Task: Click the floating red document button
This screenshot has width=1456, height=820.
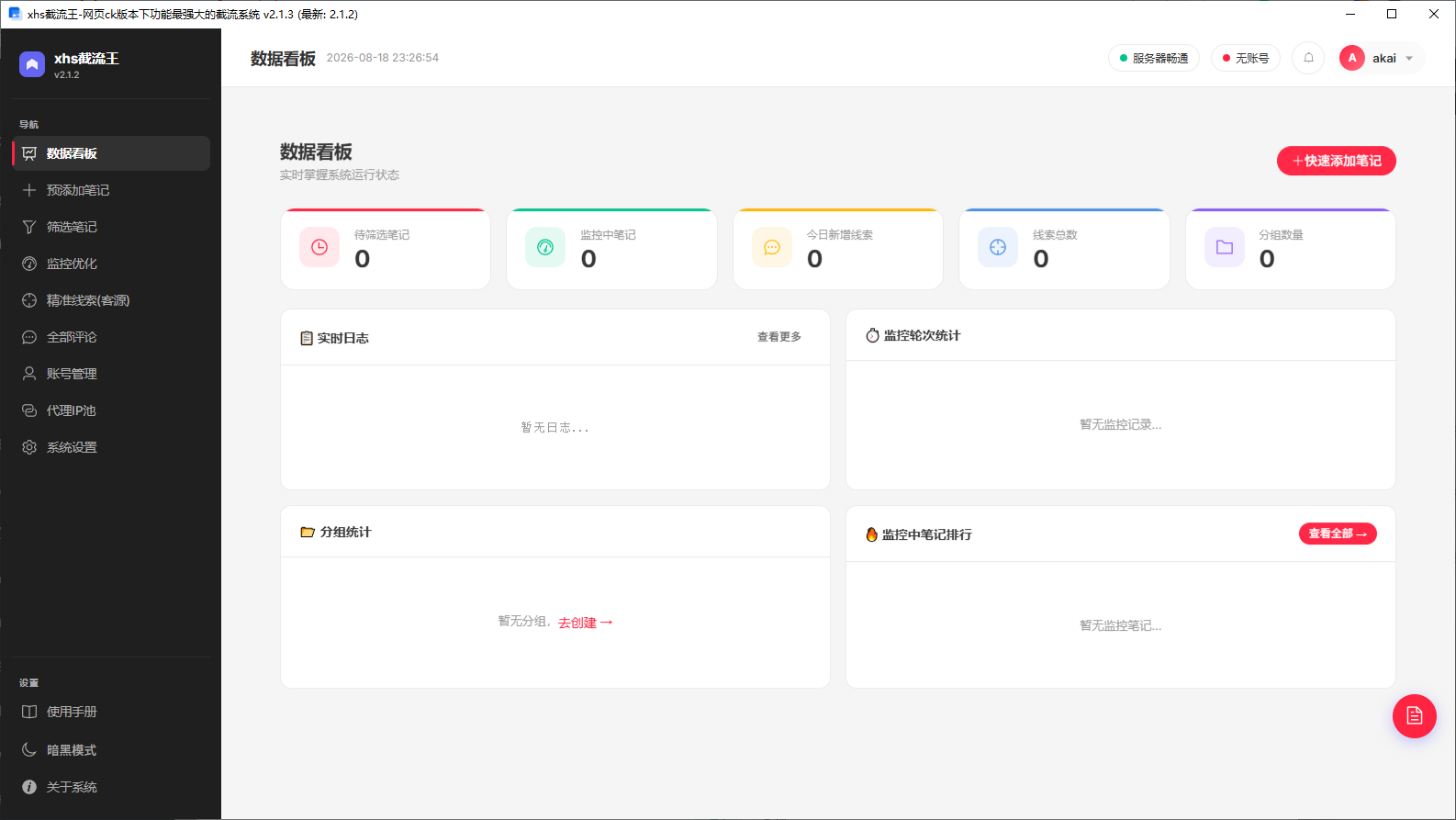Action: click(1415, 716)
